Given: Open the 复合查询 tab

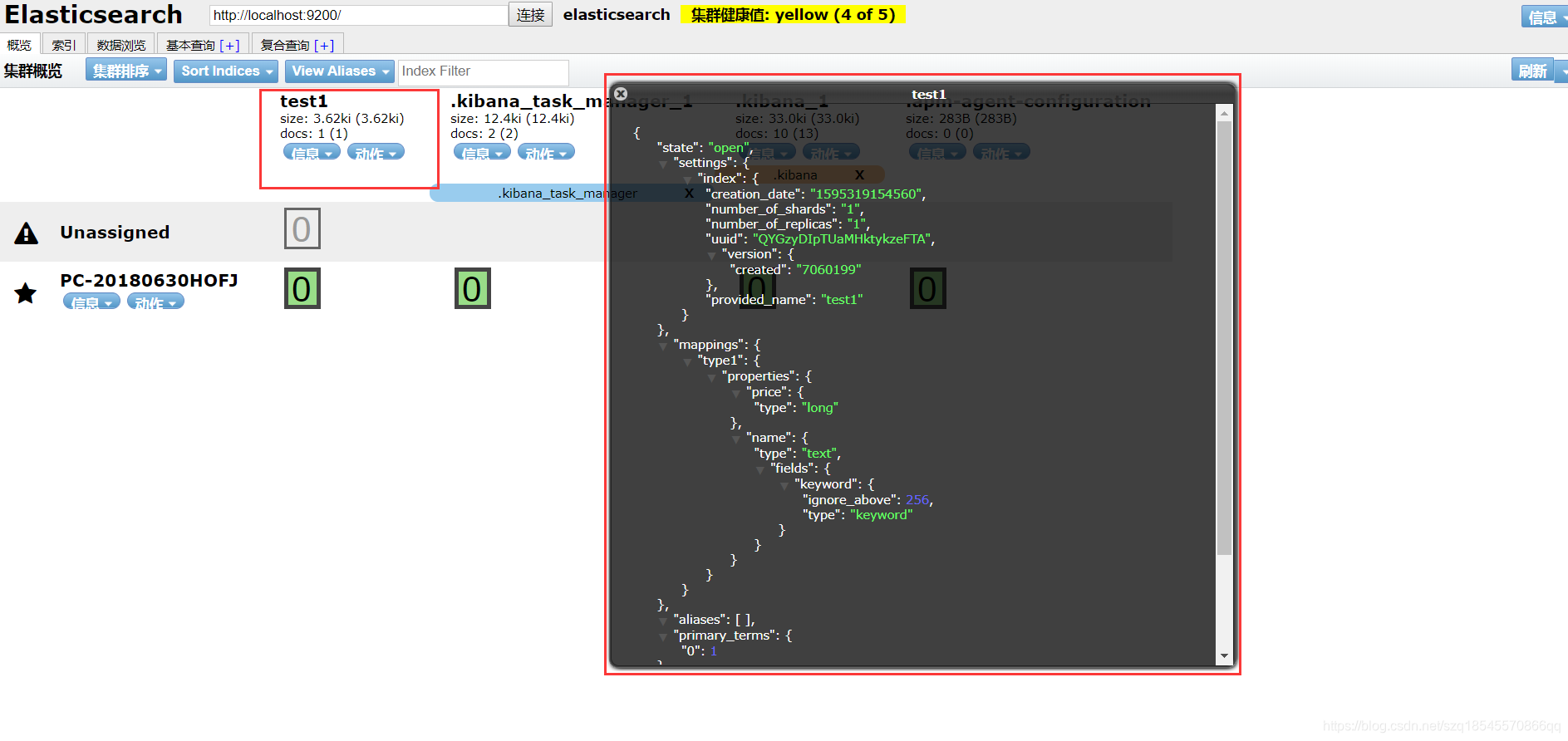Looking at the screenshot, I should coord(285,45).
